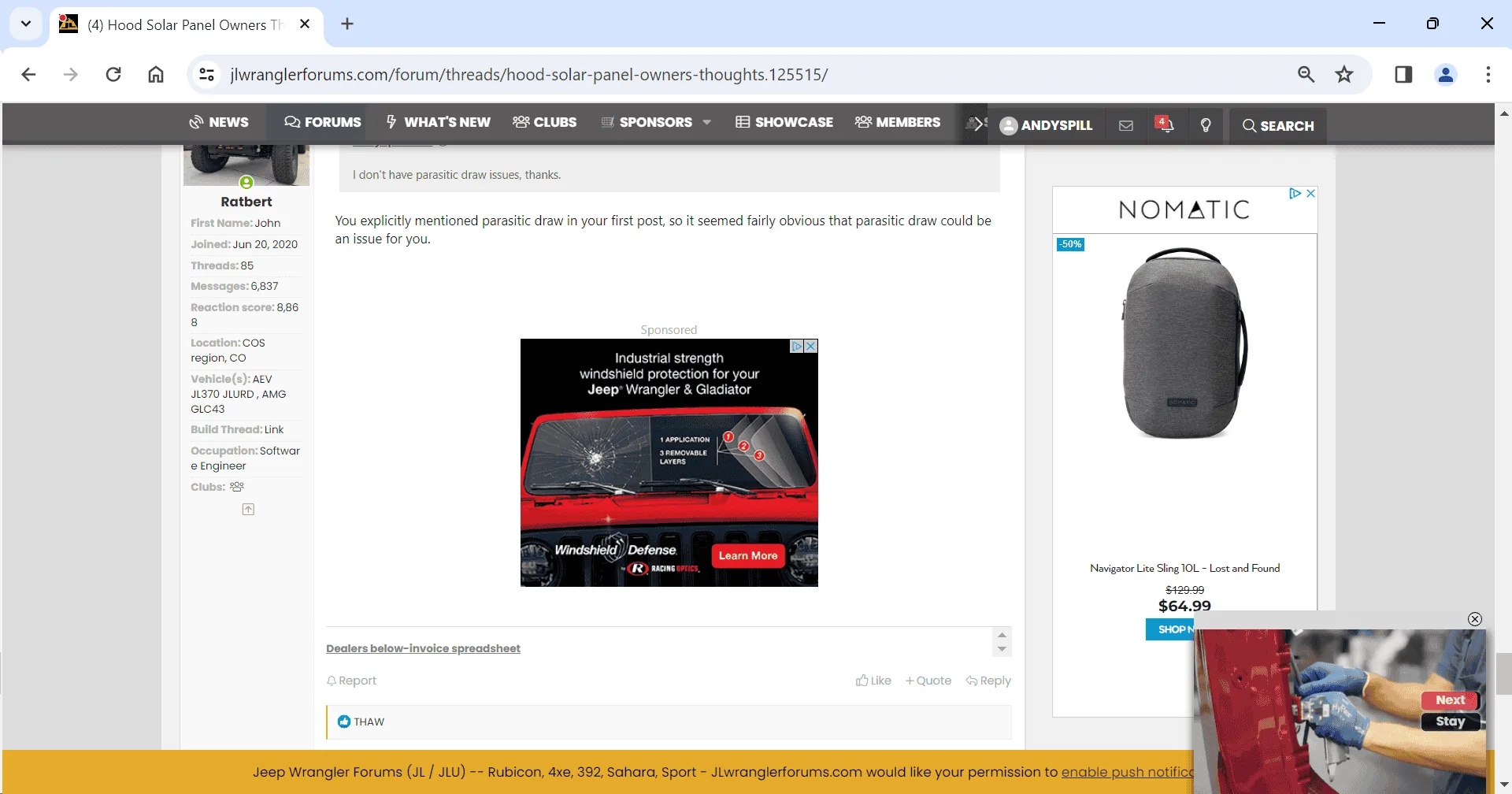The height and width of the screenshot is (794, 1512).
Task: Open Ratbert's profile name
Action: coord(246,202)
